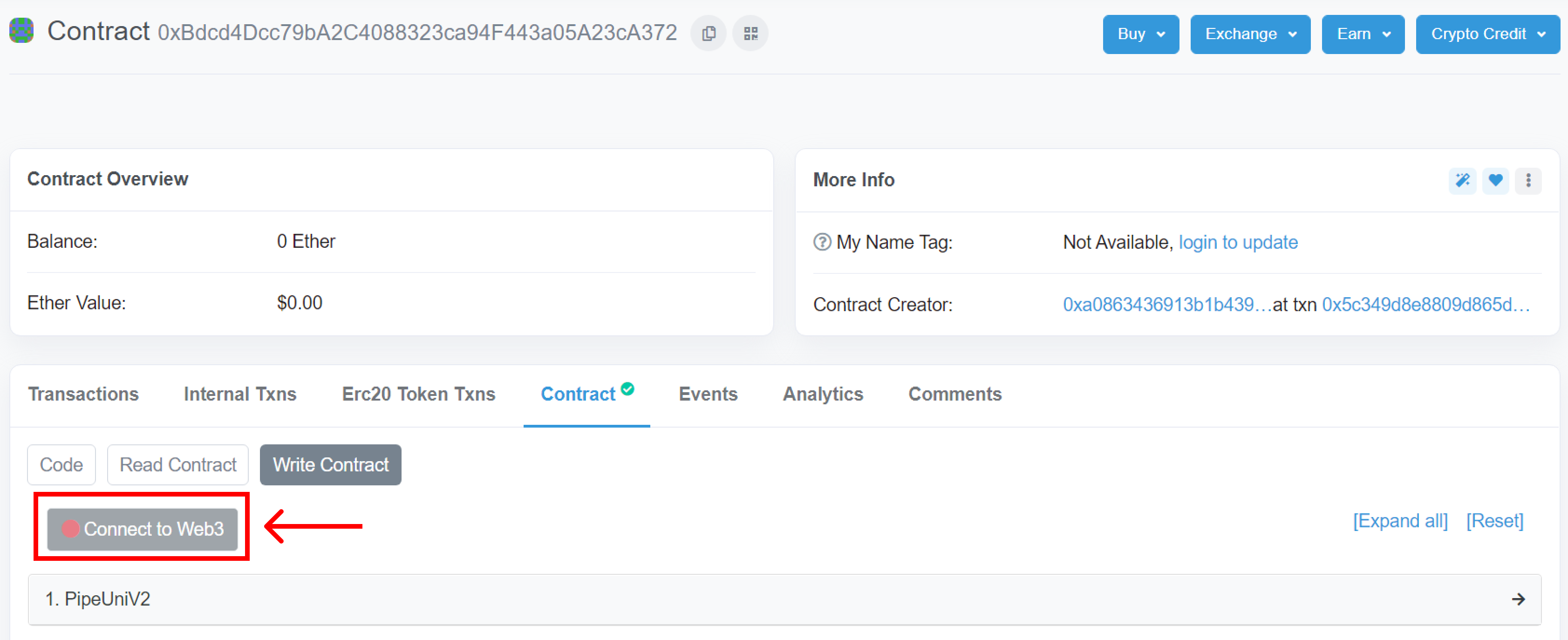Open the Crypto Credit dropdown
The height and width of the screenshot is (640, 1568).
(1488, 34)
